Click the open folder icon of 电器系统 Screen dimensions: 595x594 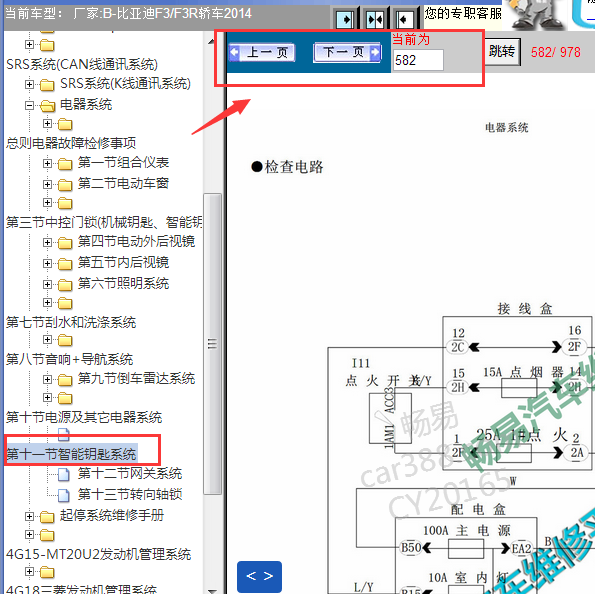click(x=47, y=106)
